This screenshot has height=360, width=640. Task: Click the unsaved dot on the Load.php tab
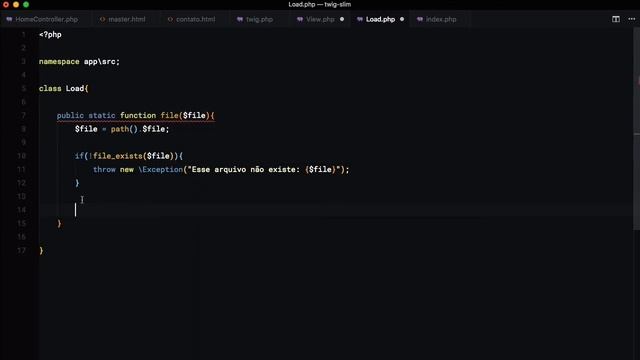coord(402,19)
